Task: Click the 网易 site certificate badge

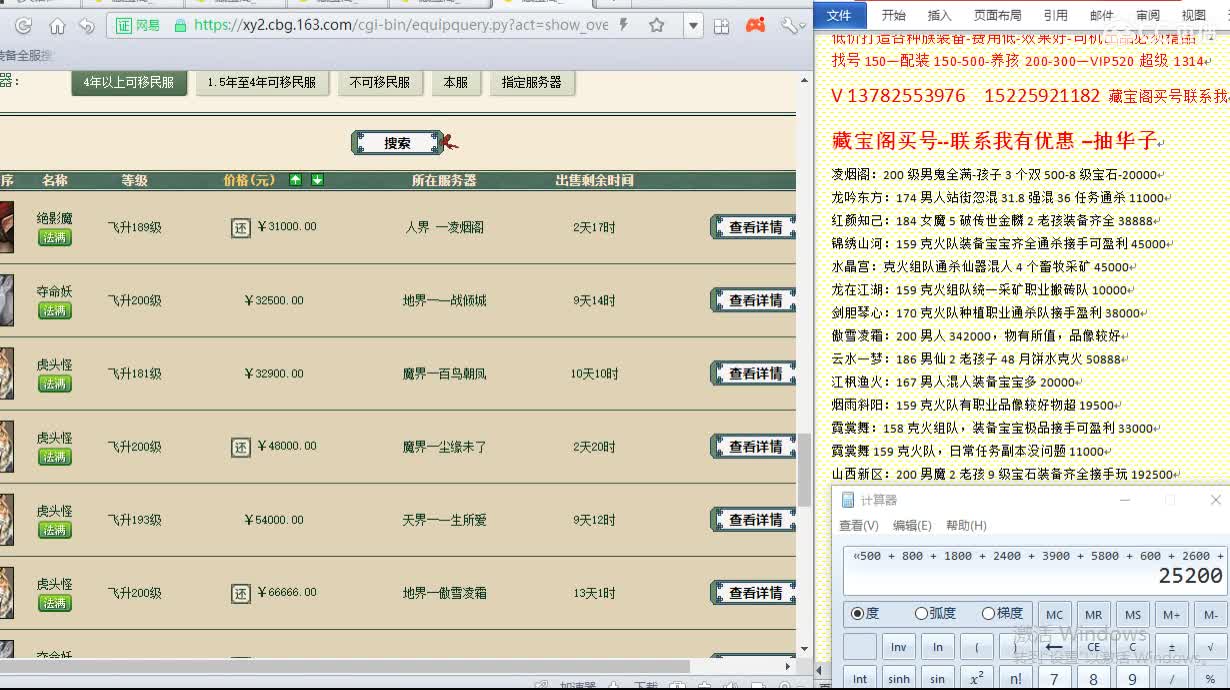Action: point(138,25)
